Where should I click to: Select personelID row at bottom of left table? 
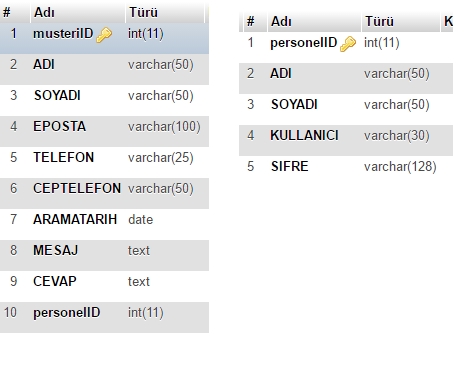coord(104,317)
